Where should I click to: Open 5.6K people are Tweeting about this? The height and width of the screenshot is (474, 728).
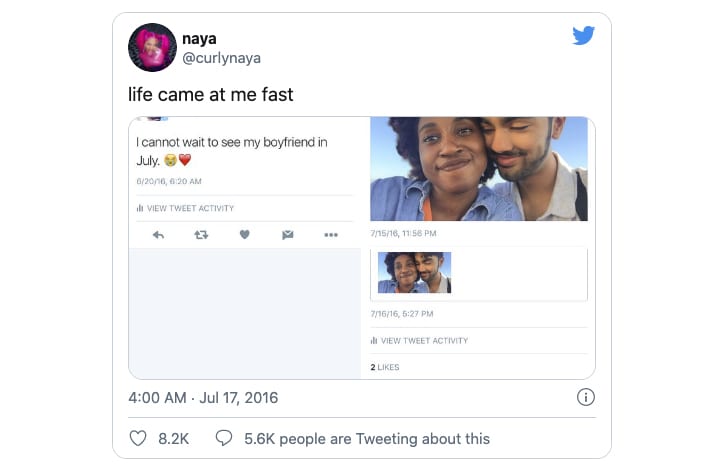pyautogui.click(x=367, y=439)
